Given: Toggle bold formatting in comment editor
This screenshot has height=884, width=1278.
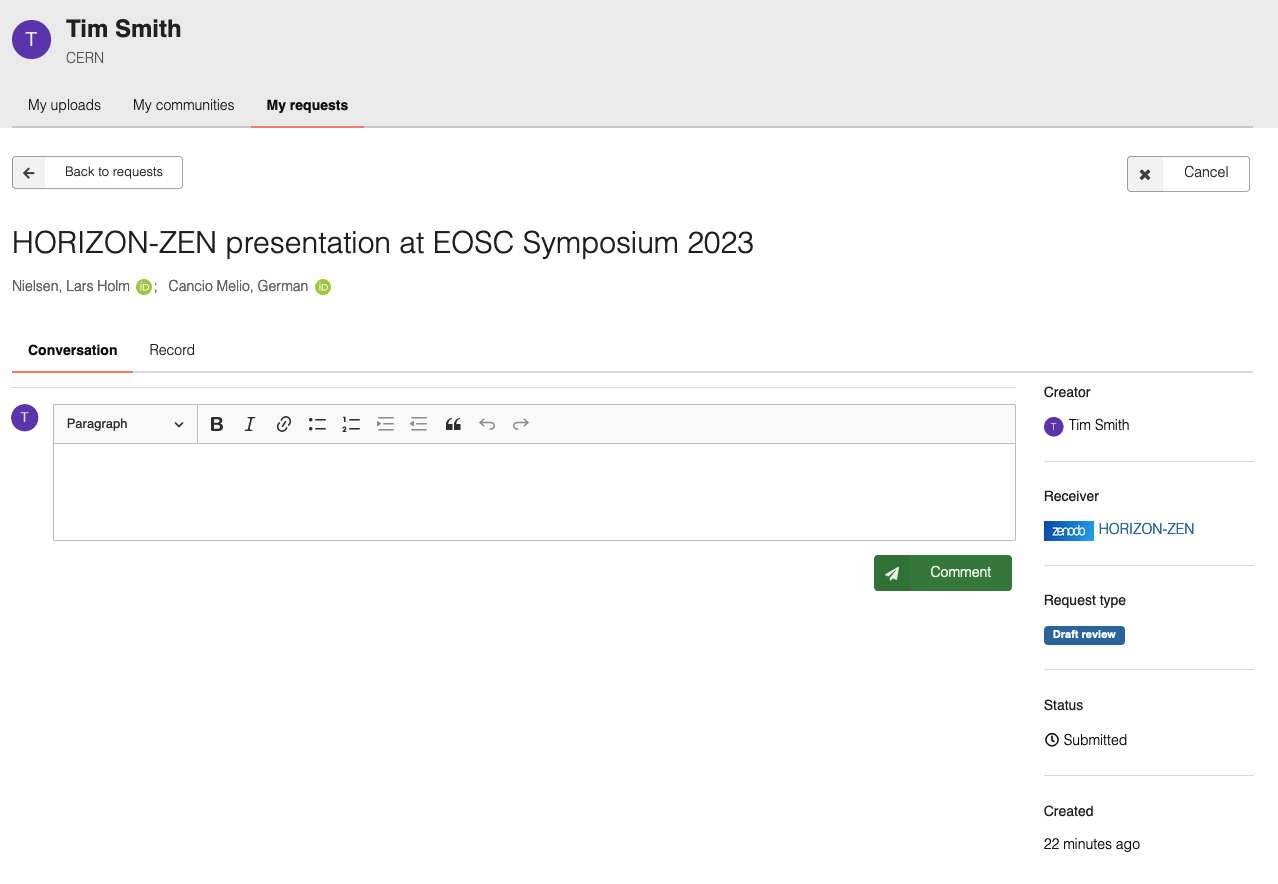Looking at the screenshot, I should click(x=217, y=424).
